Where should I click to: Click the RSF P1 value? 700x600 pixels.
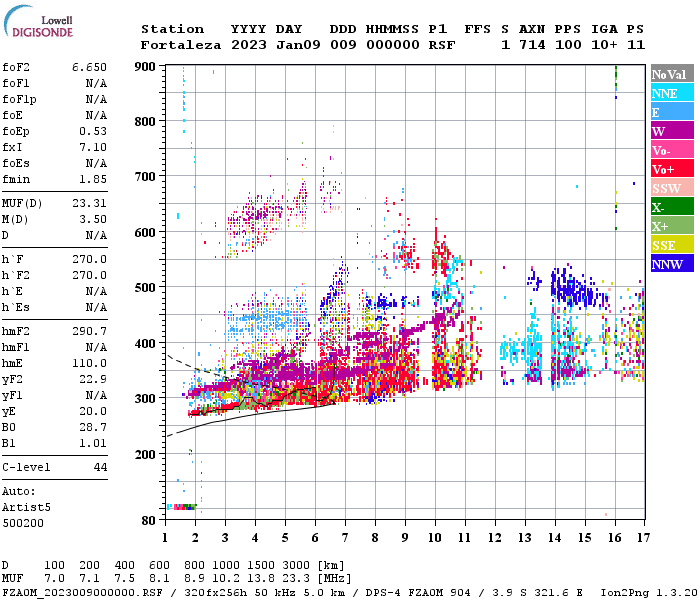pyautogui.click(x=442, y=45)
